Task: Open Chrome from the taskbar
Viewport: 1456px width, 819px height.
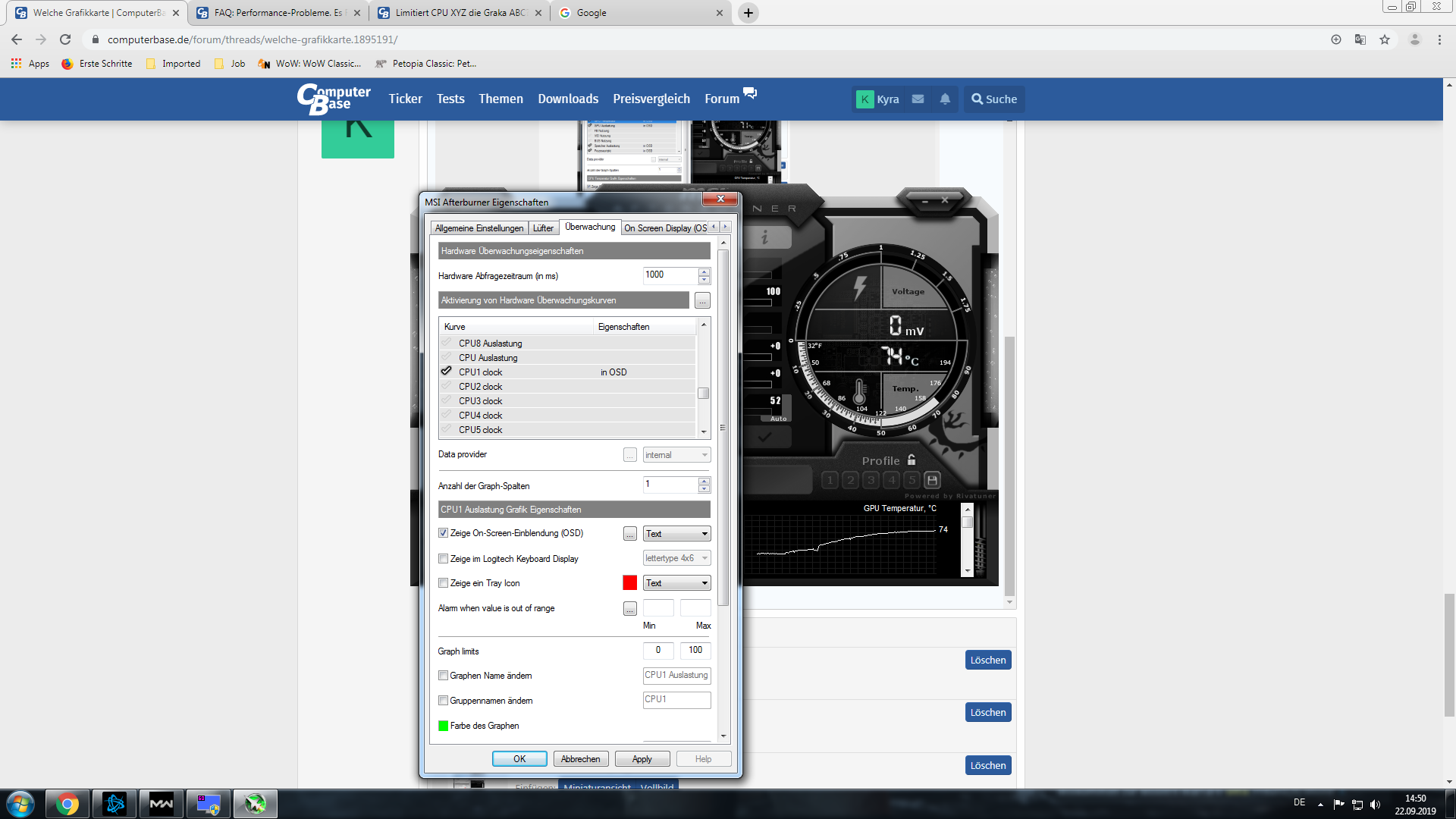Action: pos(67,804)
